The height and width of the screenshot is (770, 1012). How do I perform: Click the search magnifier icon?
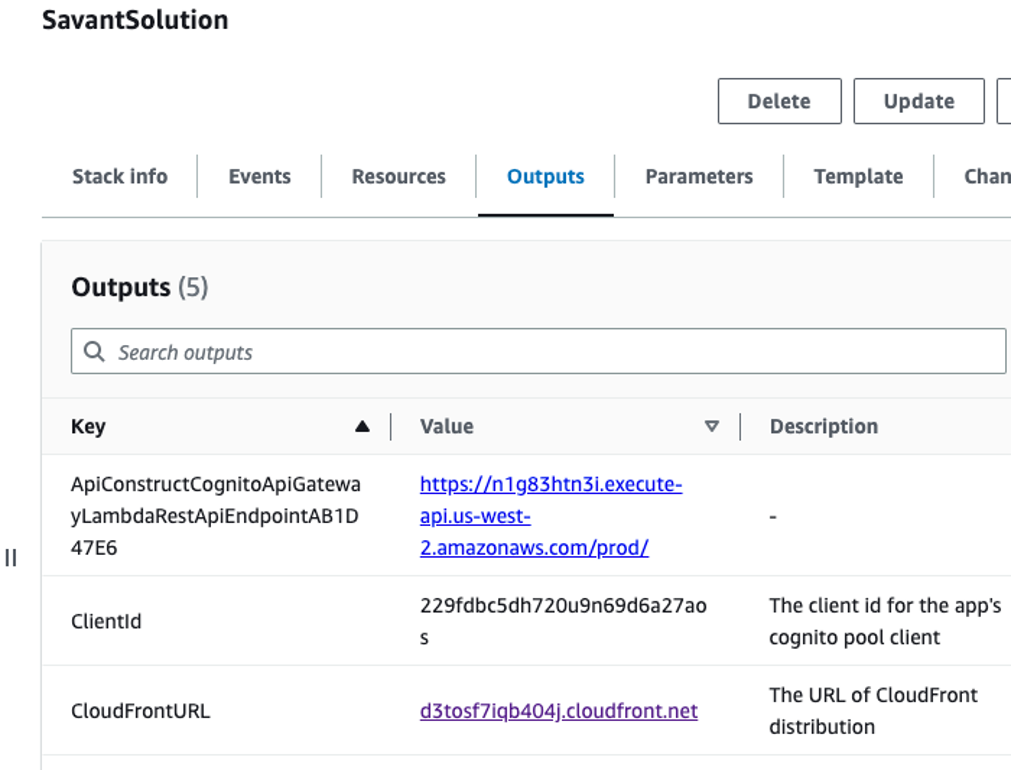[94, 352]
